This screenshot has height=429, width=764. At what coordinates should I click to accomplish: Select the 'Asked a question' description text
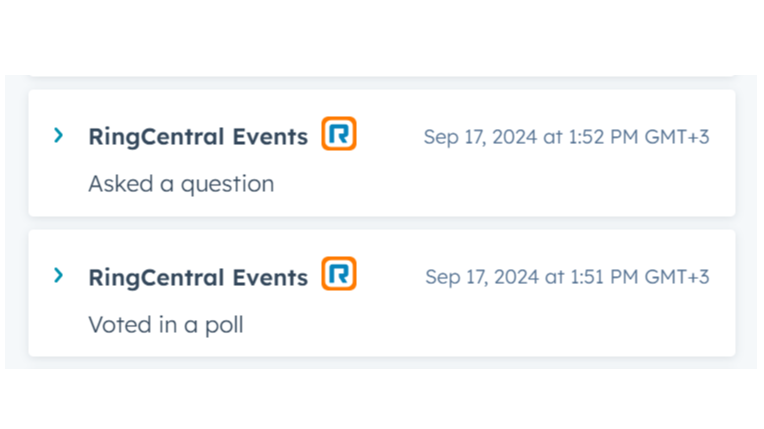pos(181,184)
